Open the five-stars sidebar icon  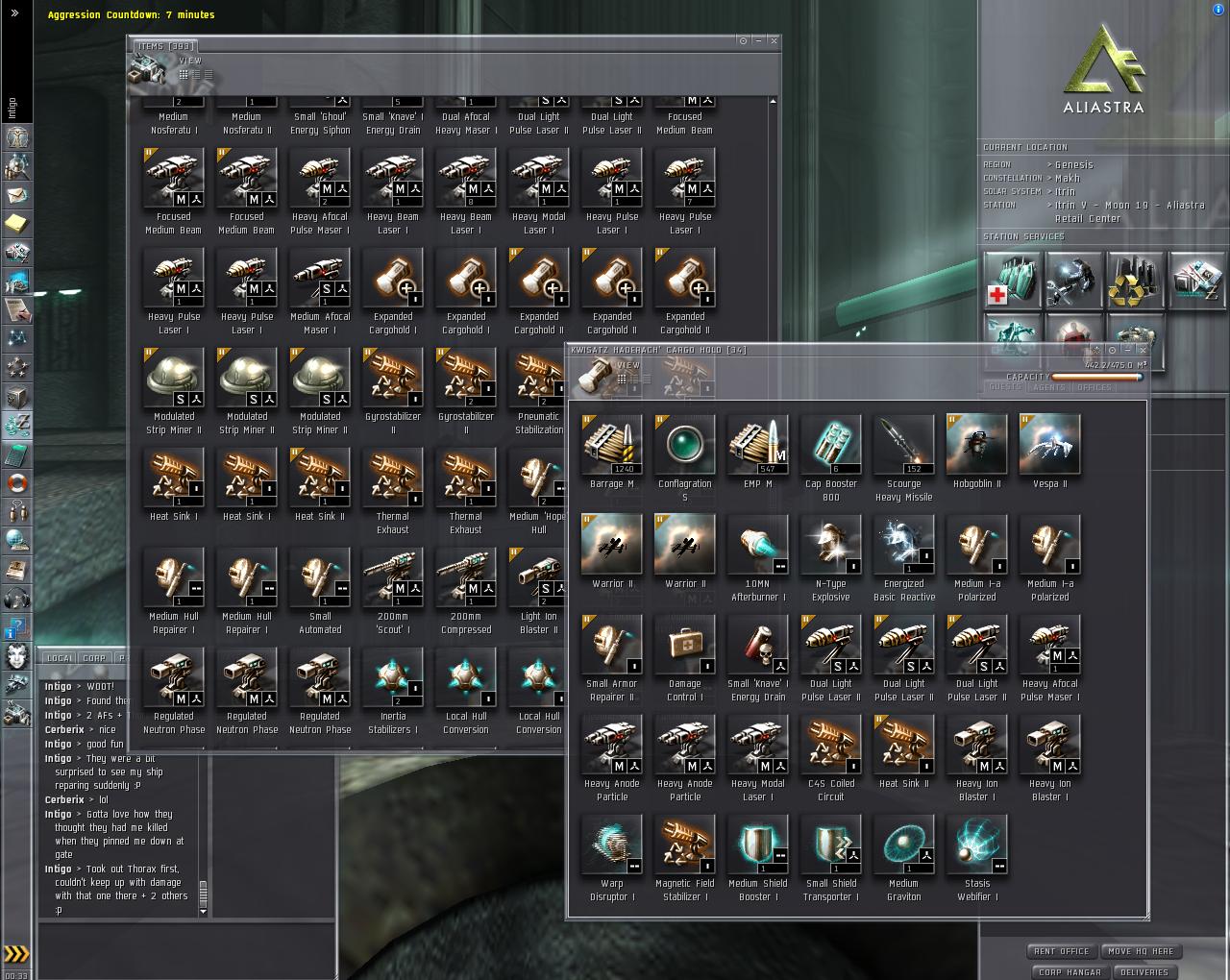click(17, 367)
